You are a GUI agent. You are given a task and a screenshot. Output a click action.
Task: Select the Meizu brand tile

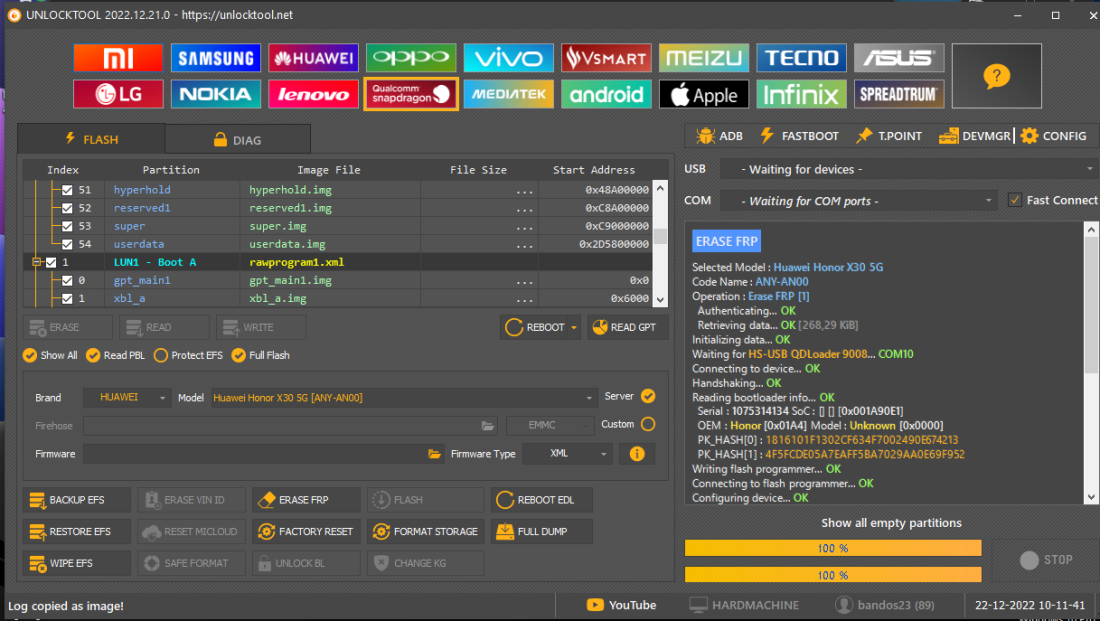(704, 58)
